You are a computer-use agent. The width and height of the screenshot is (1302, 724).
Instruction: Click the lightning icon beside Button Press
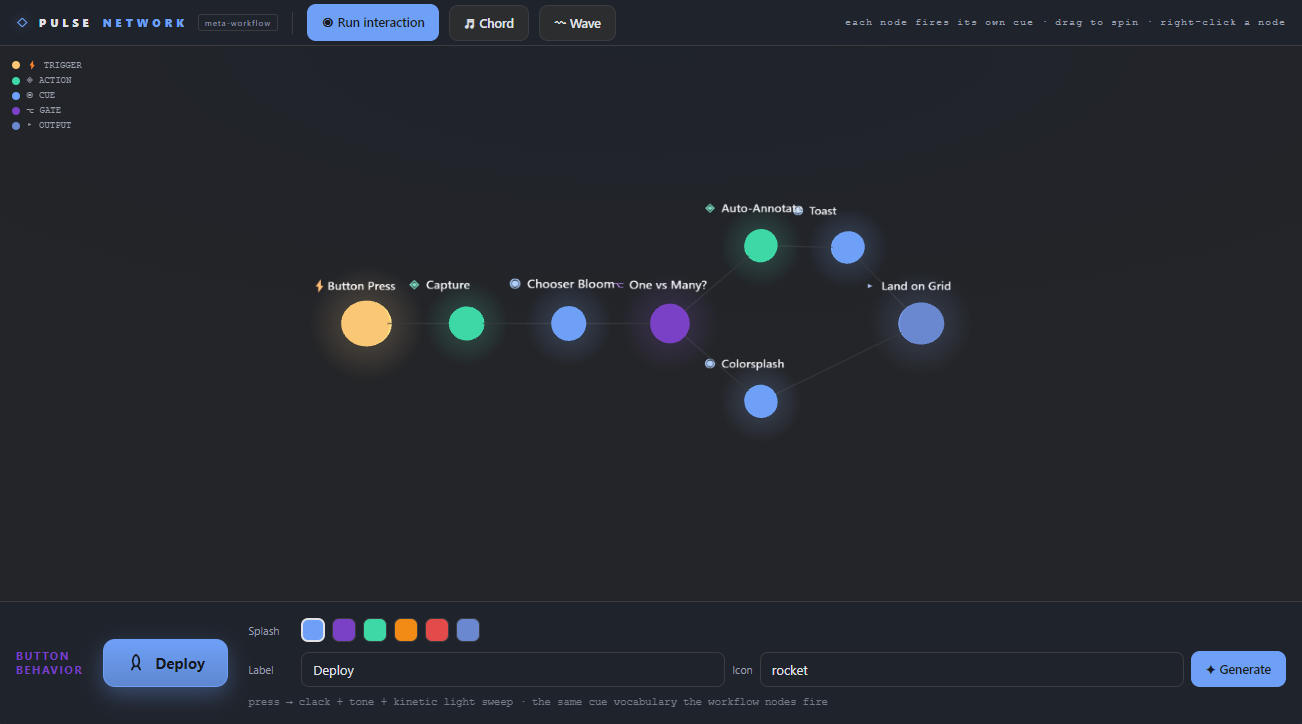319,286
